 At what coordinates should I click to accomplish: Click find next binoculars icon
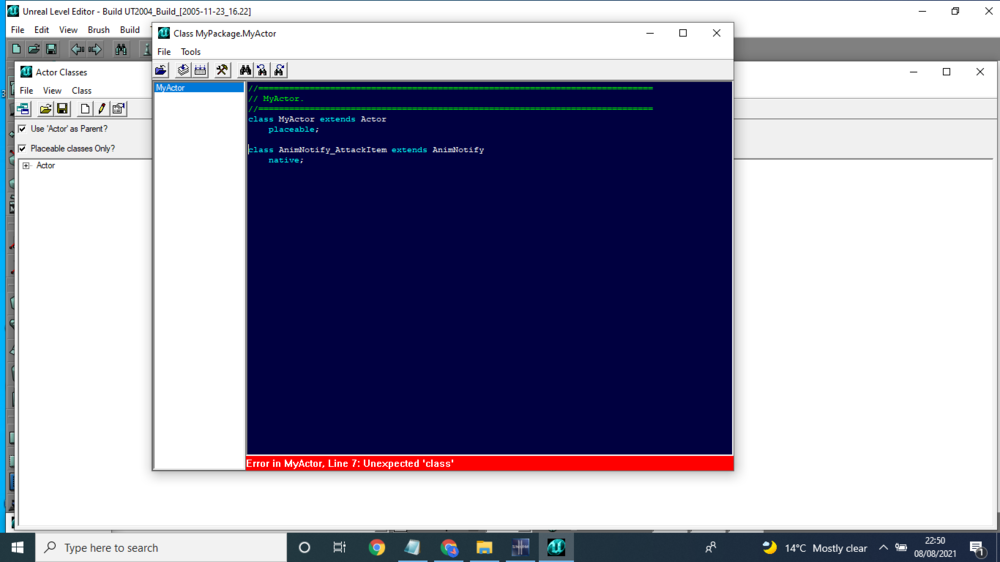pyautogui.click(x=279, y=70)
